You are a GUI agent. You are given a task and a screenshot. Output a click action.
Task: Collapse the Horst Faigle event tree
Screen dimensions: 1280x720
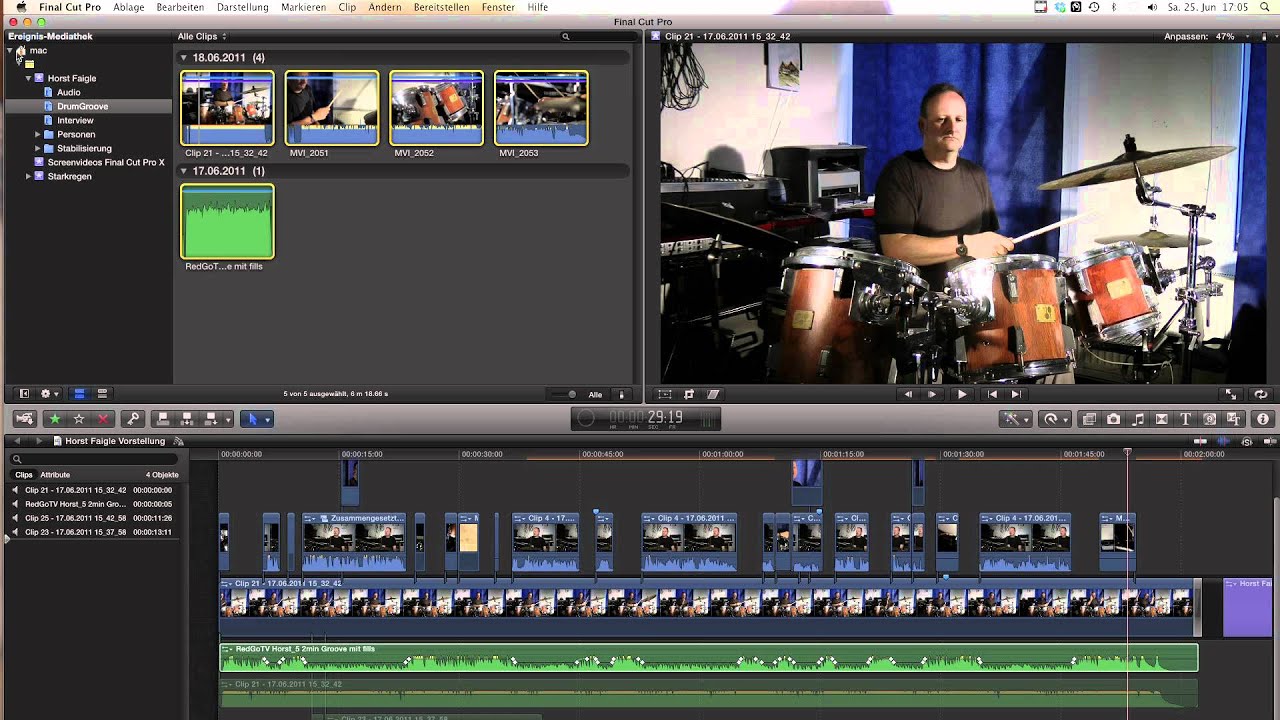(28, 78)
